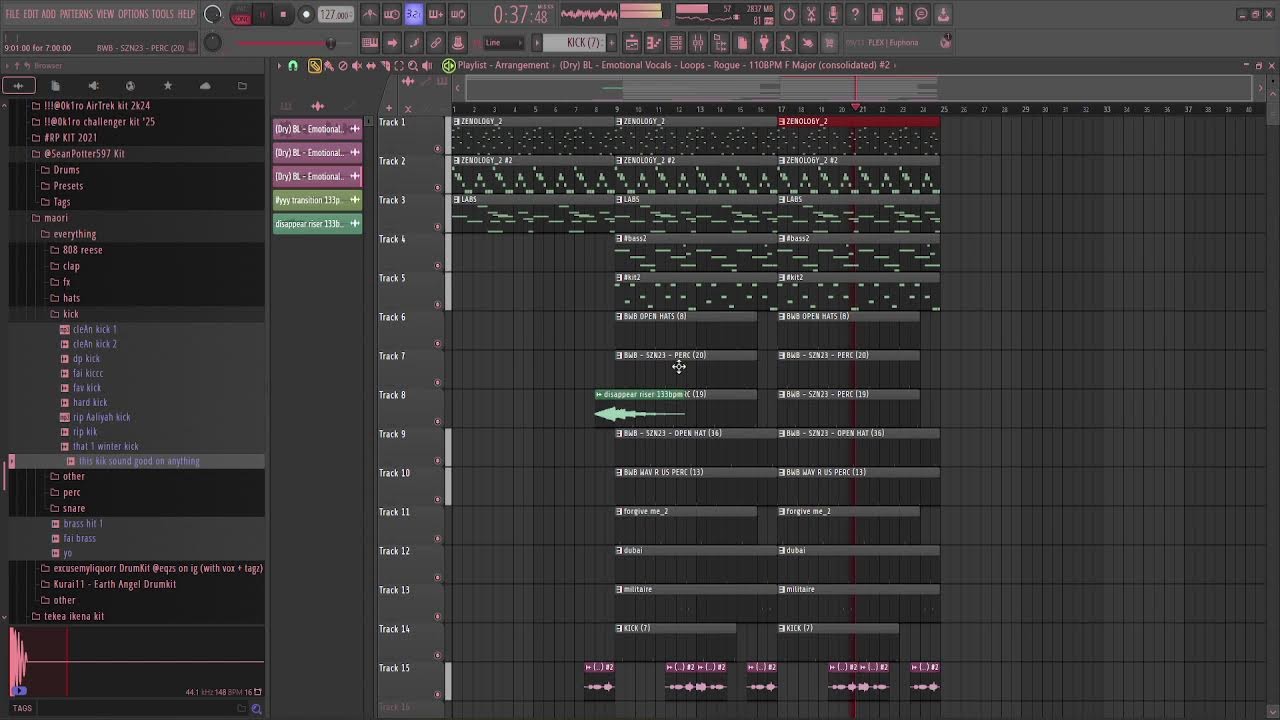
Task: Select the Paint brush tool in playlist
Action: pyautogui.click(x=329, y=66)
